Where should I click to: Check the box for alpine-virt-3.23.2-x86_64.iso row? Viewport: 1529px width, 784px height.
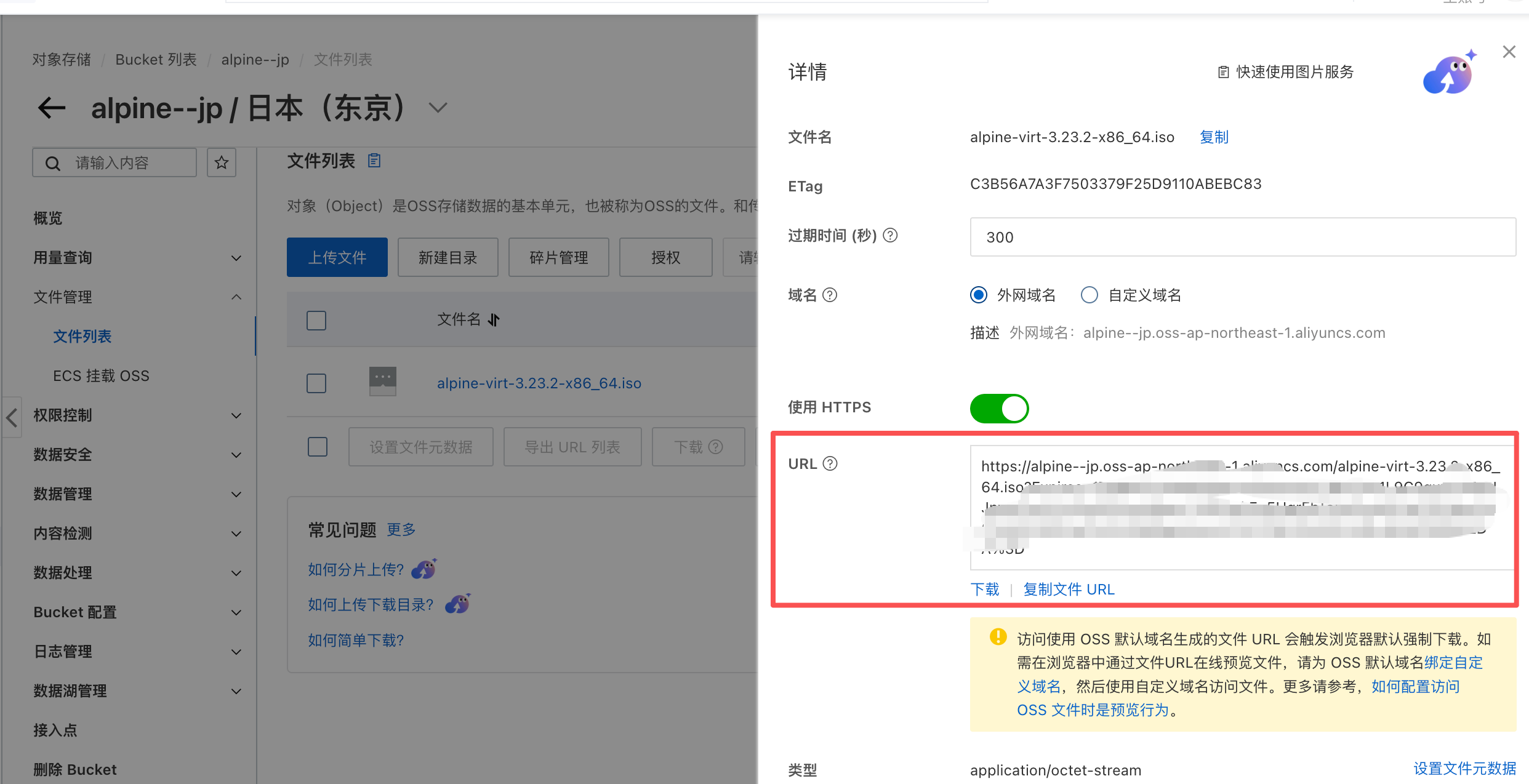point(316,383)
